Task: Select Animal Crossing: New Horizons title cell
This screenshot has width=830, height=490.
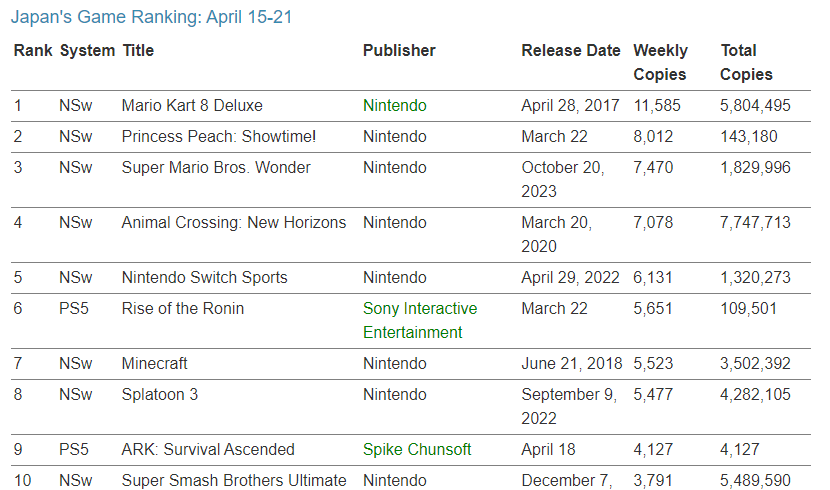Action: pos(233,222)
